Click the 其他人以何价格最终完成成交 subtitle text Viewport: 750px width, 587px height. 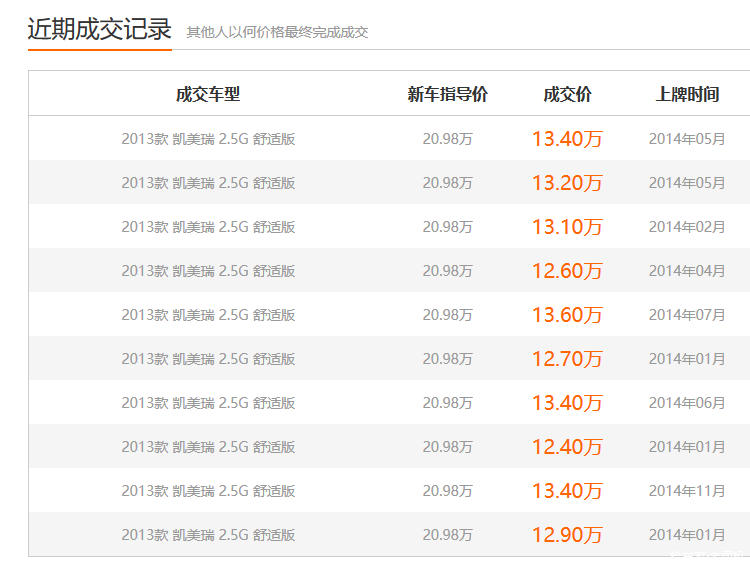coord(277,32)
